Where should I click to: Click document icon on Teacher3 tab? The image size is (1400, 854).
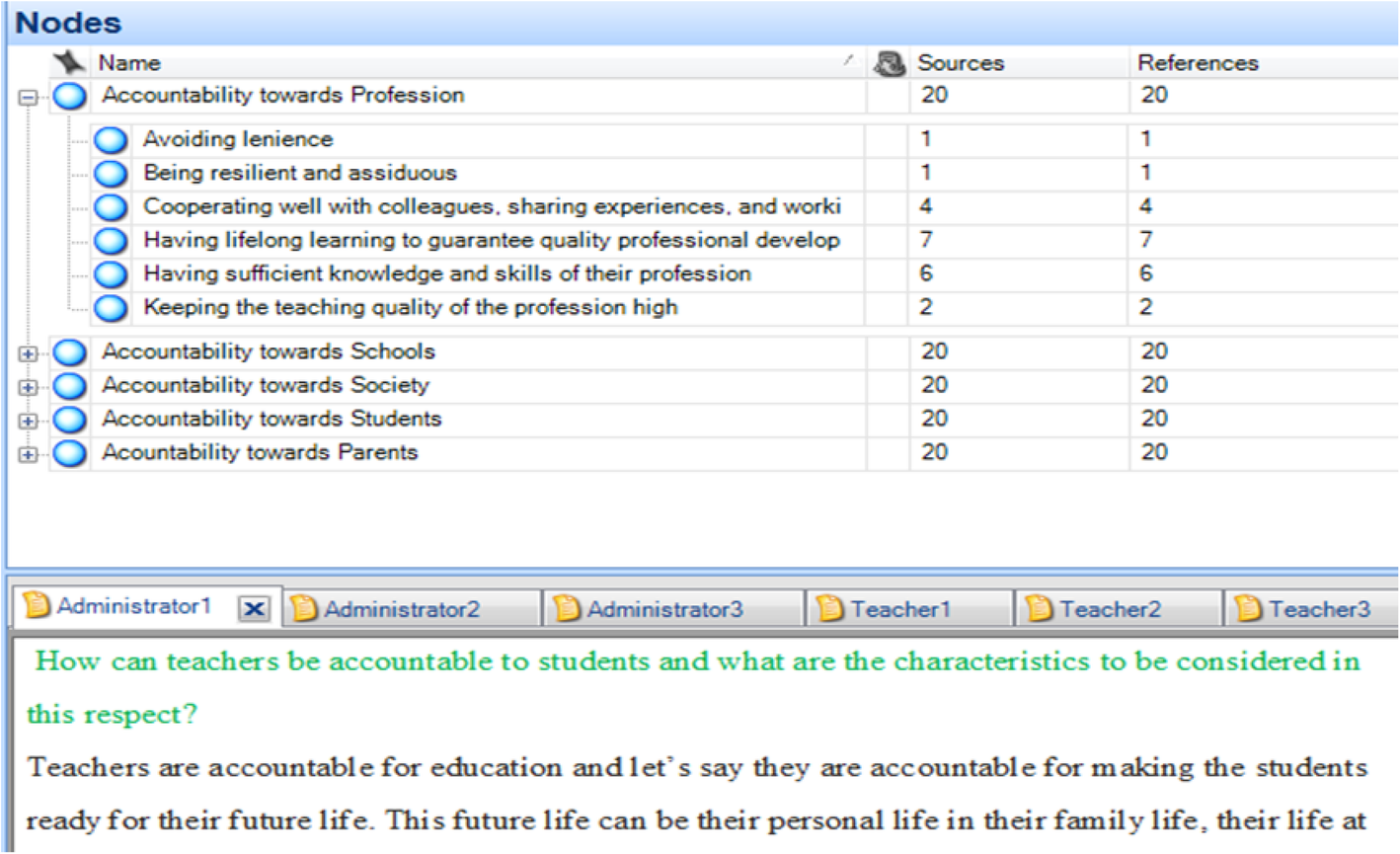pyautogui.click(x=1249, y=608)
